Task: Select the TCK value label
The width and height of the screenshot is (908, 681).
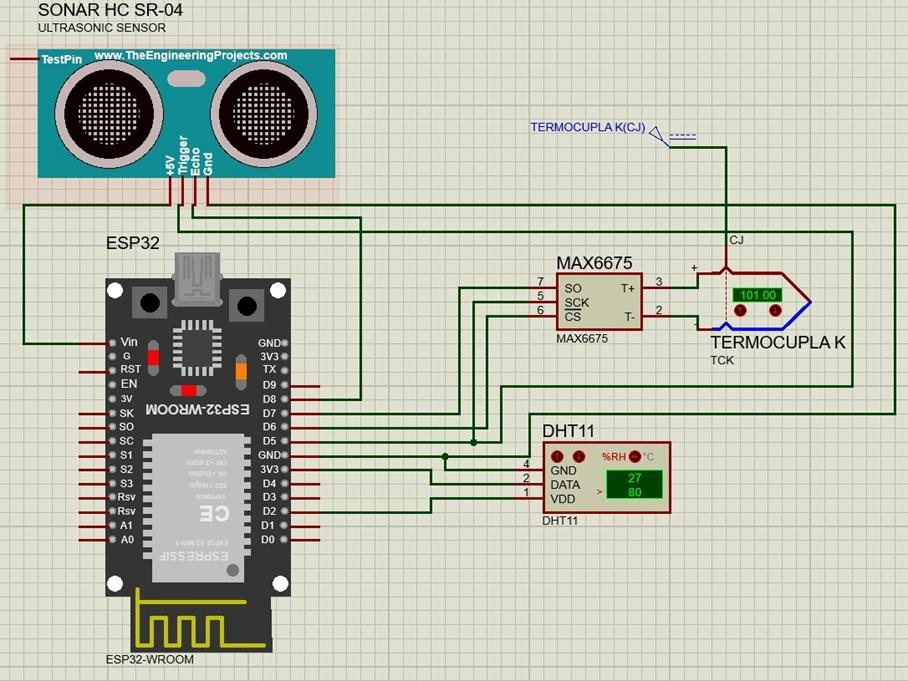Action: (x=722, y=360)
